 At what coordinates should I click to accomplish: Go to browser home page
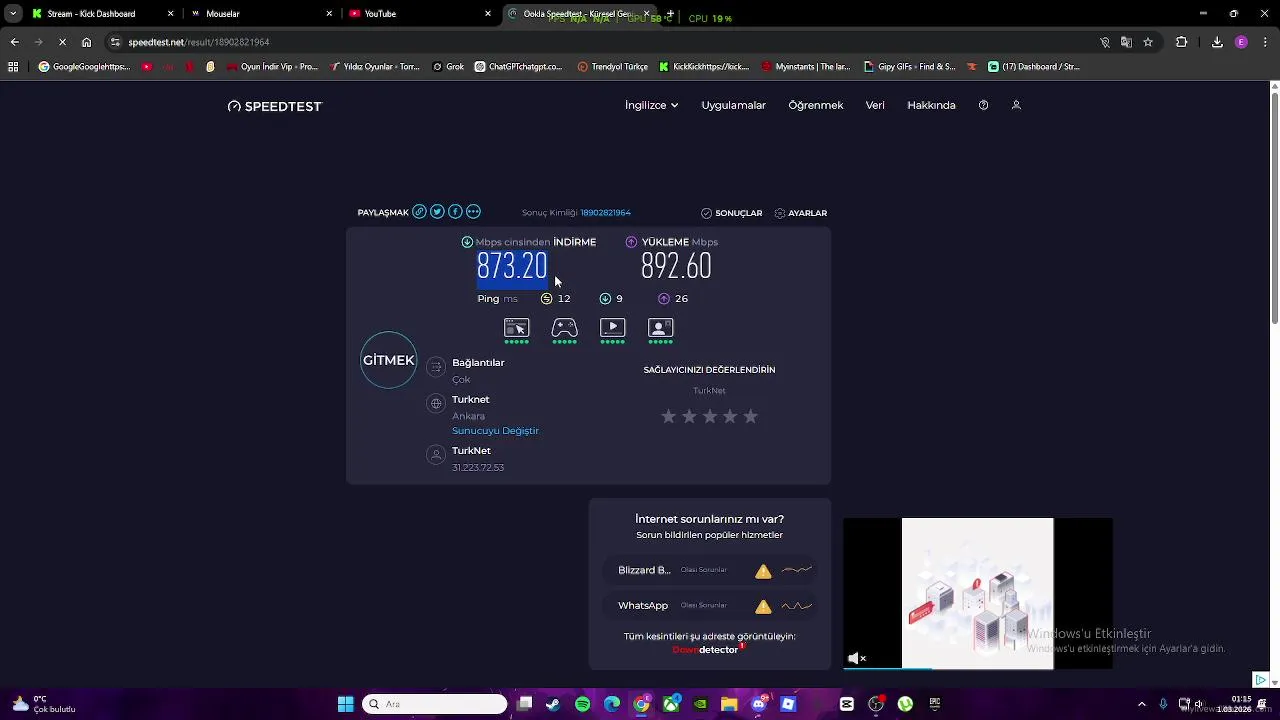[x=86, y=42]
